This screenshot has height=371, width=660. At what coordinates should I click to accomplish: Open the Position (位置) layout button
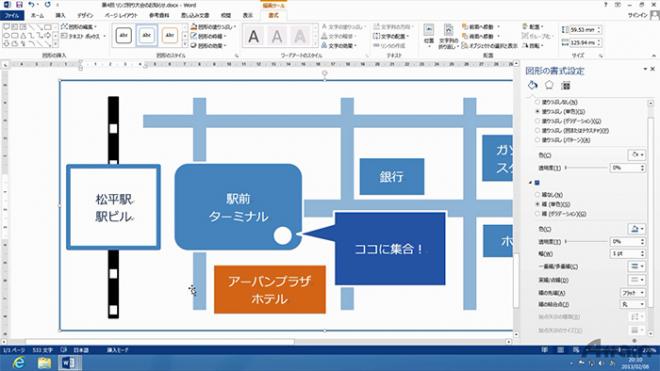428,35
